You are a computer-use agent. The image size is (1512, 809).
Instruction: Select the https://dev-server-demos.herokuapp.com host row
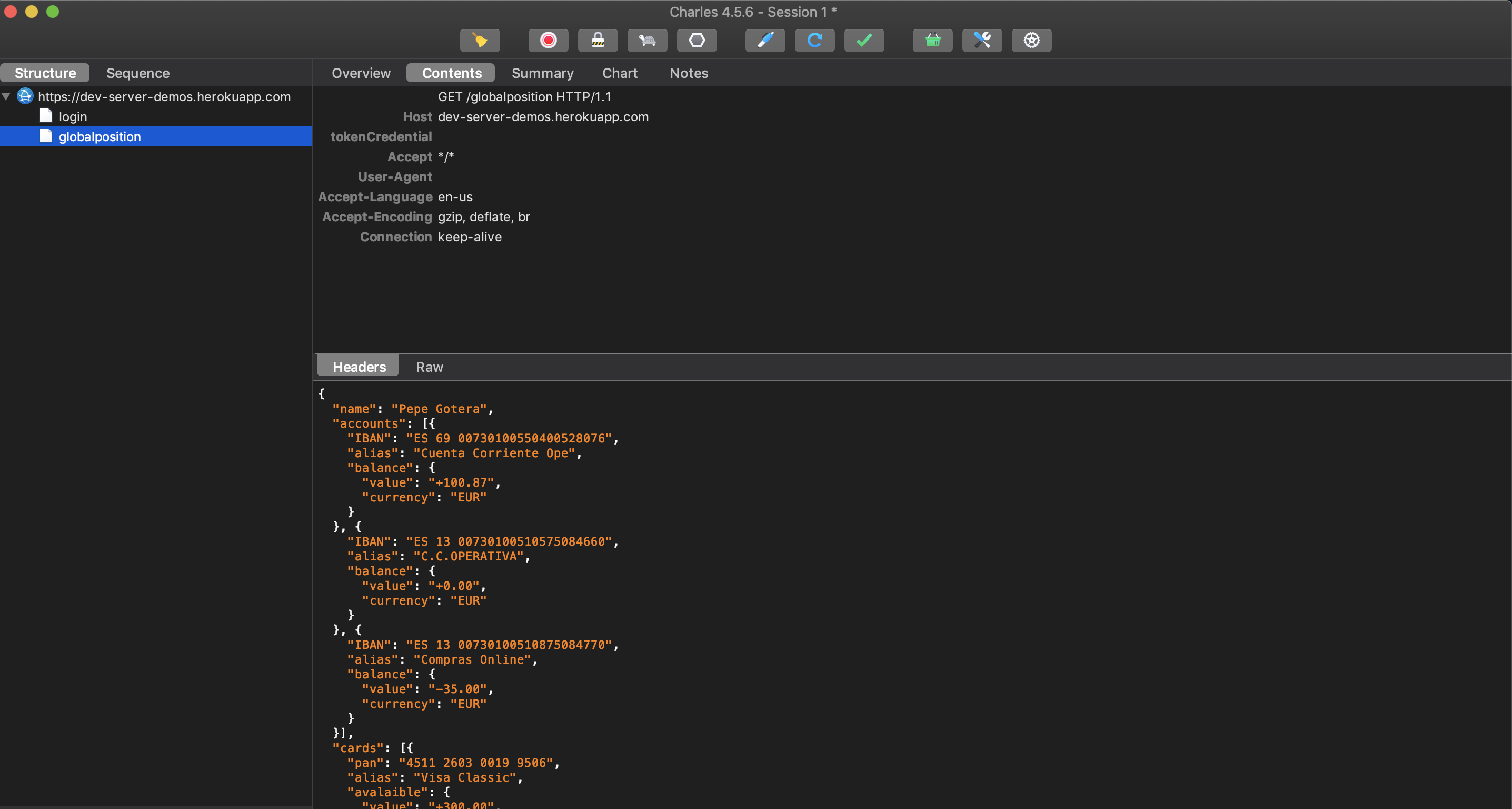155,96
